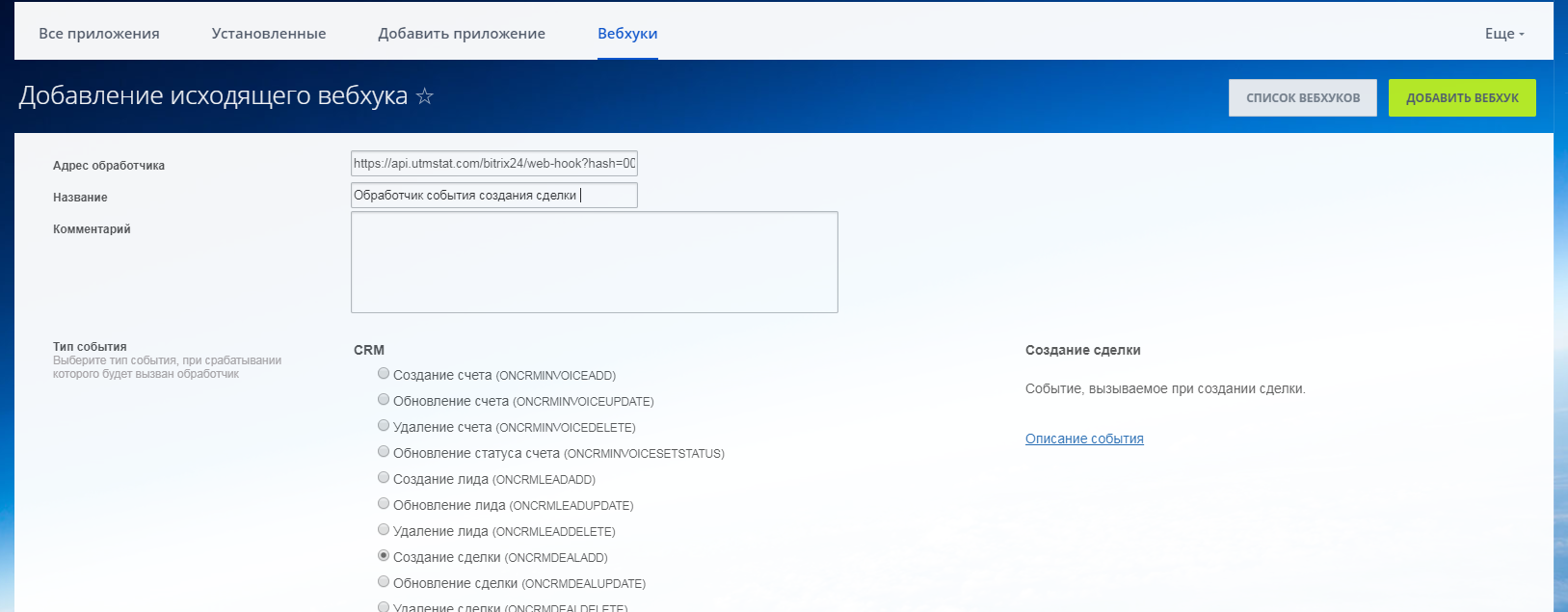Choose Обновление сделки radio option

tap(384, 582)
